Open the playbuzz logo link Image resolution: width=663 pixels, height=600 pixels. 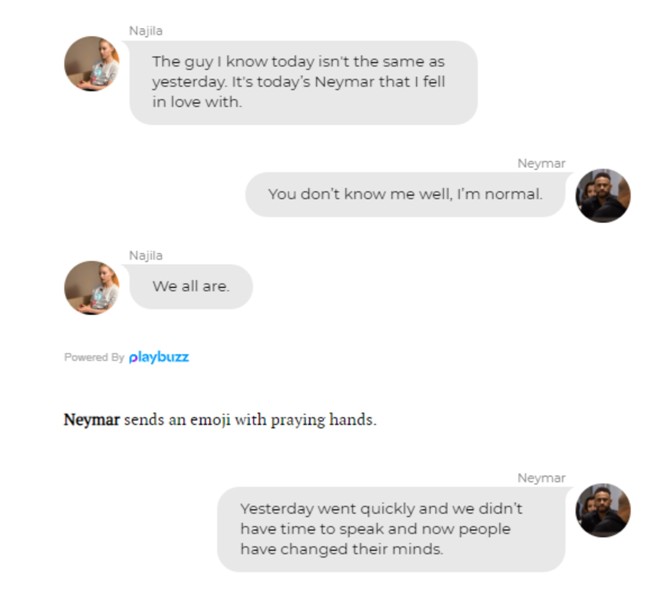159,357
